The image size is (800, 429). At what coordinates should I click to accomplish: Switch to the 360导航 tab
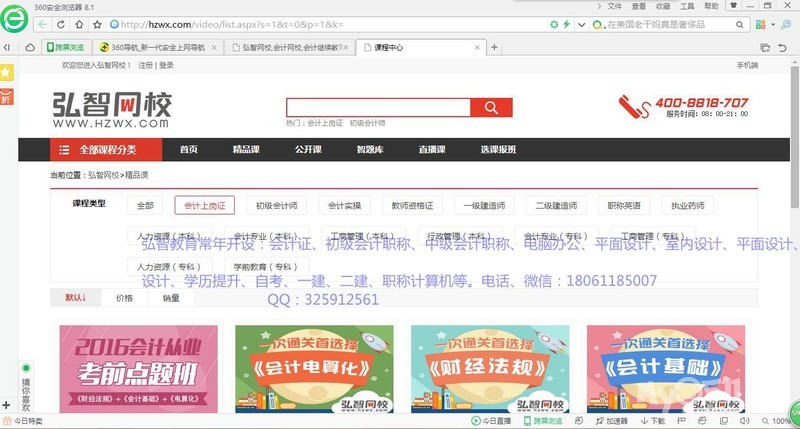point(158,47)
